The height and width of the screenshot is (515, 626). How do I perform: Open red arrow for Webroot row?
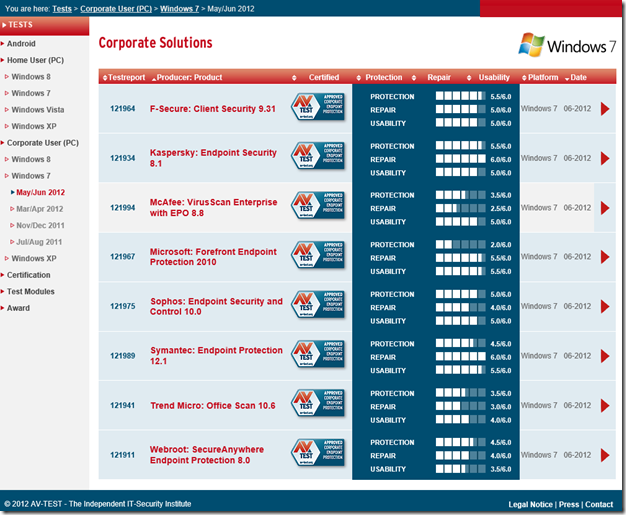point(605,455)
